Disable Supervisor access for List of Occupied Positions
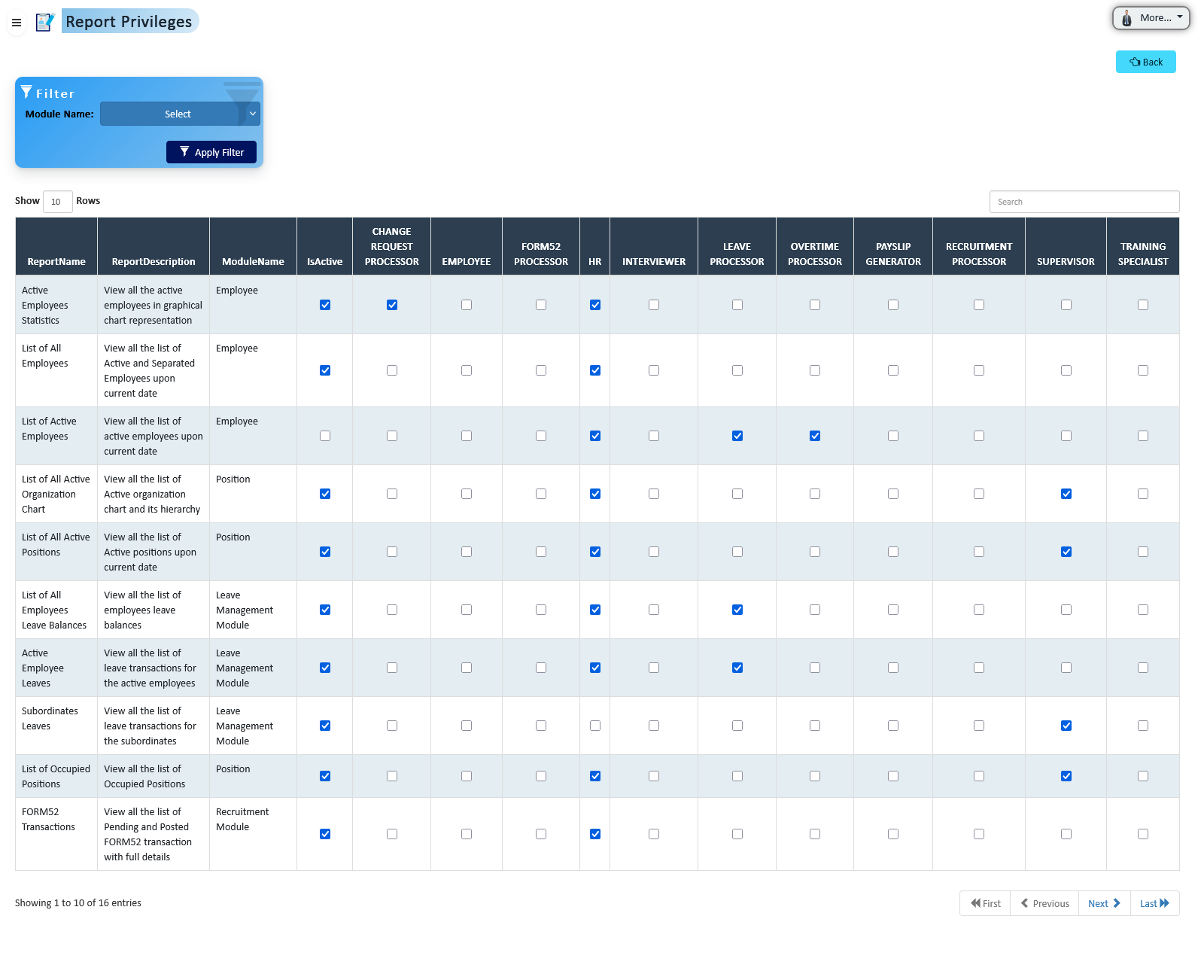The height and width of the screenshot is (980, 1204). point(1066,776)
